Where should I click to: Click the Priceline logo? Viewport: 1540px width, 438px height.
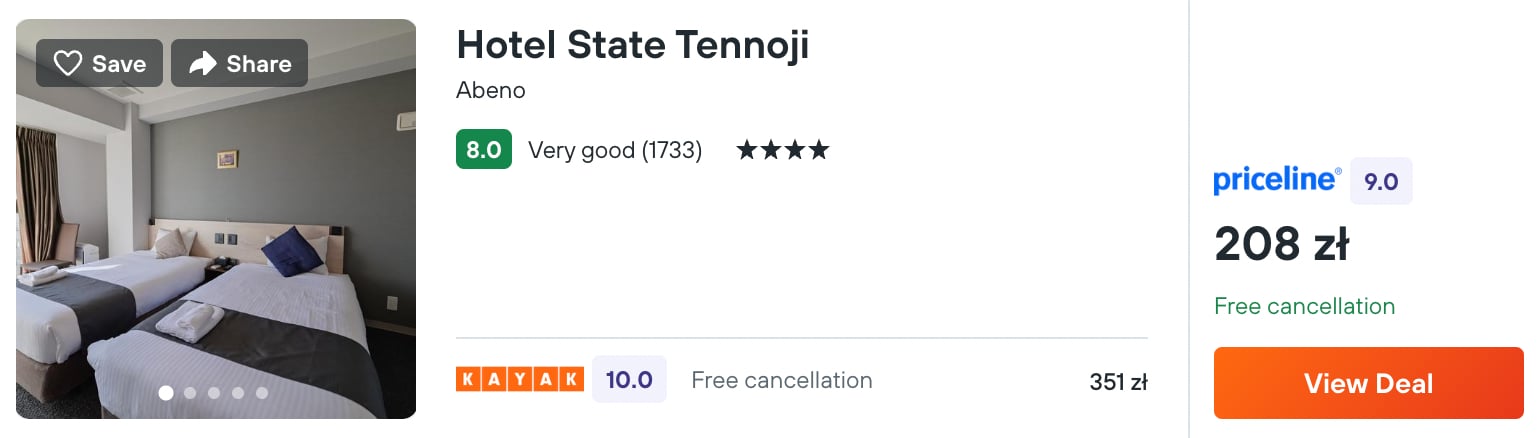coord(1277,180)
